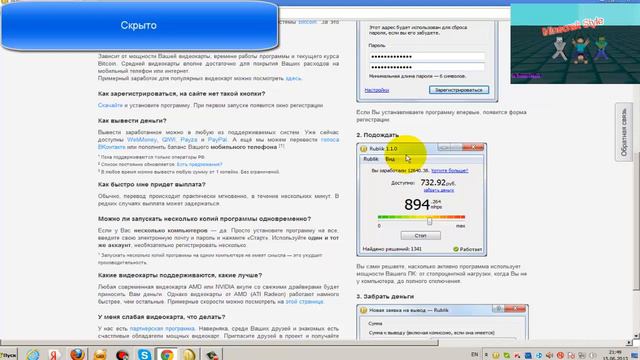Open the Rubik menu in Rubik window
Viewport: 640px width, 360px height.
pos(371,159)
